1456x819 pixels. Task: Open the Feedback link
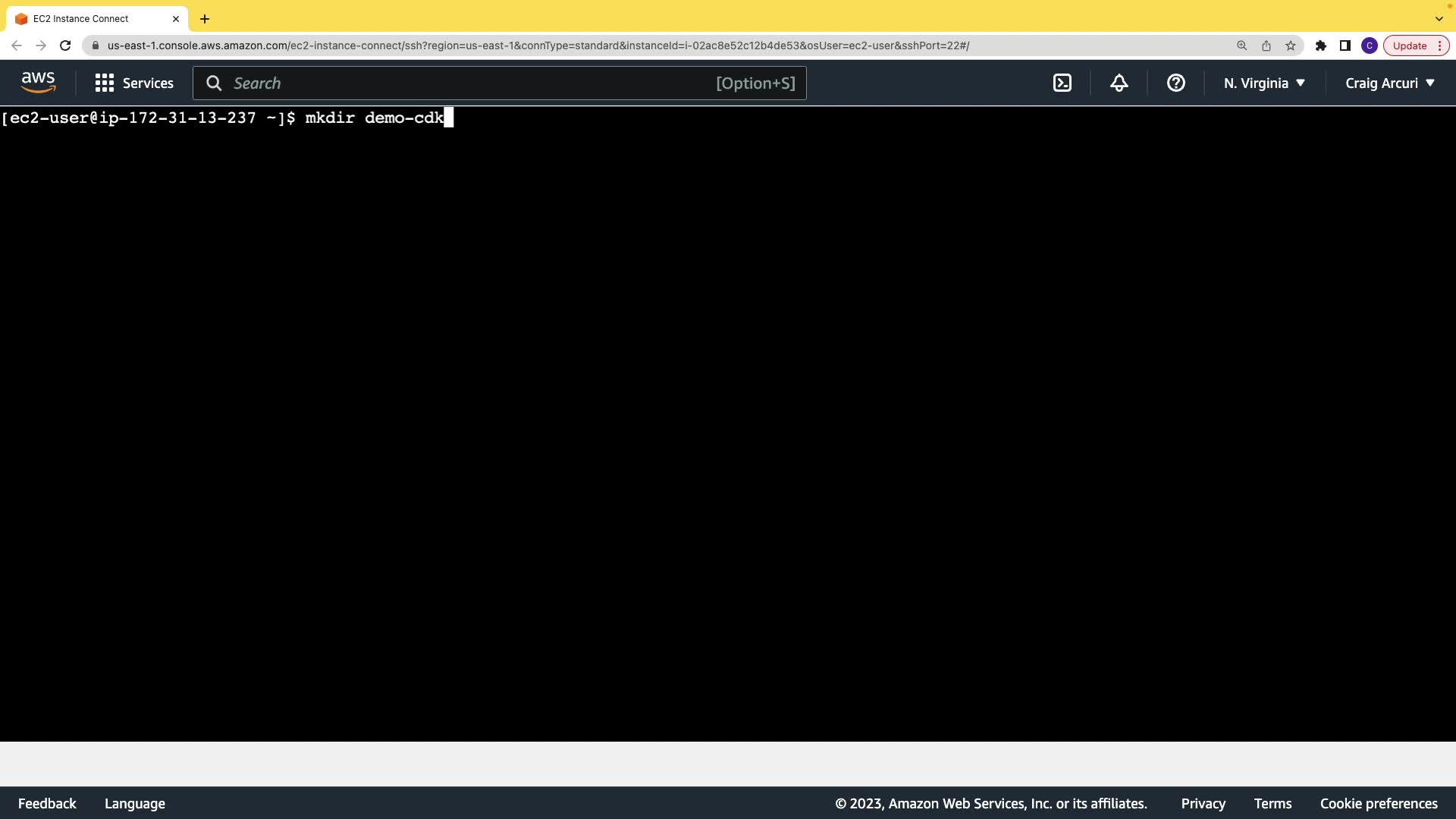[x=47, y=803]
